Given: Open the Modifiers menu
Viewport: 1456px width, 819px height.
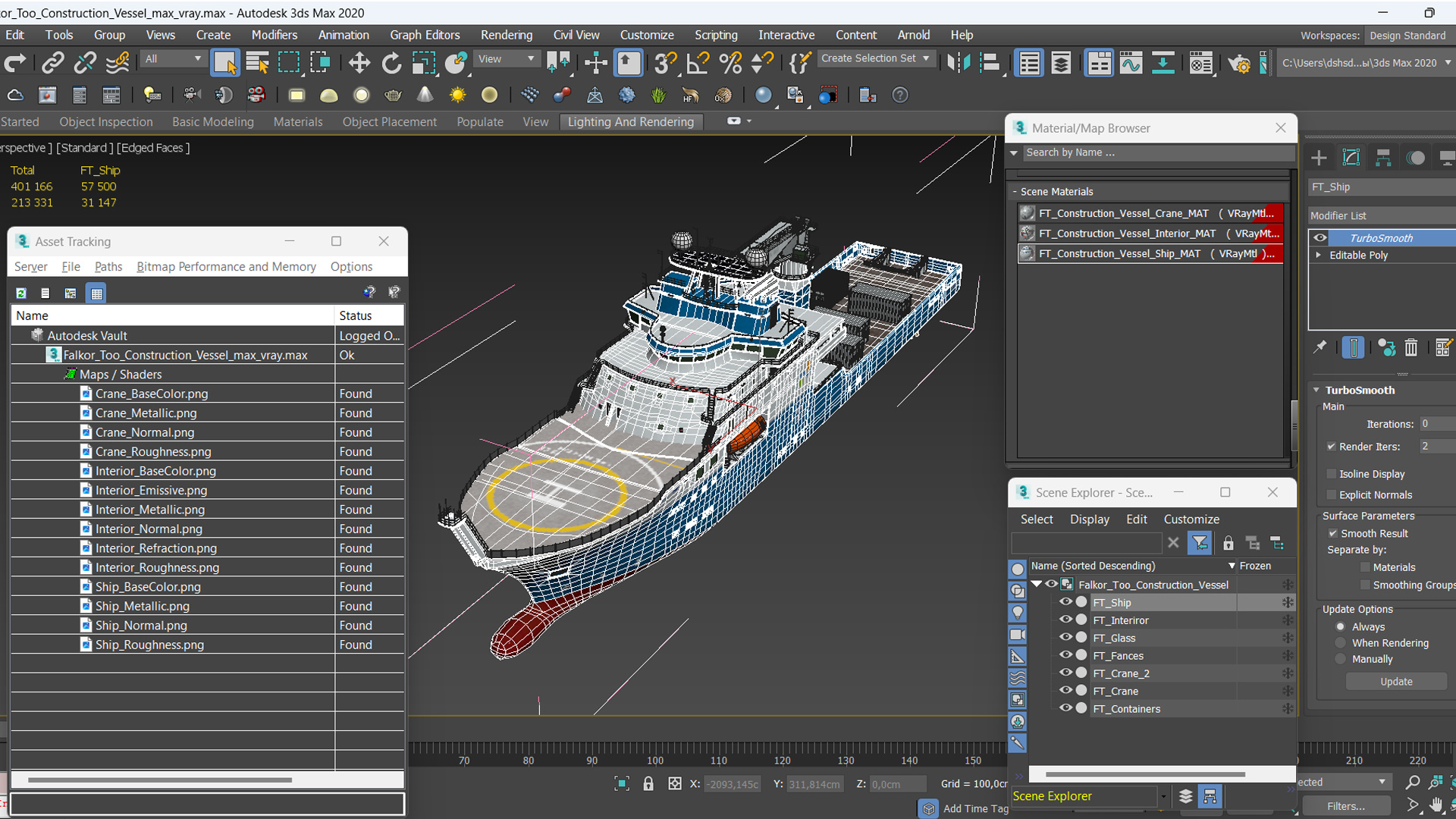Looking at the screenshot, I should coord(272,35).
